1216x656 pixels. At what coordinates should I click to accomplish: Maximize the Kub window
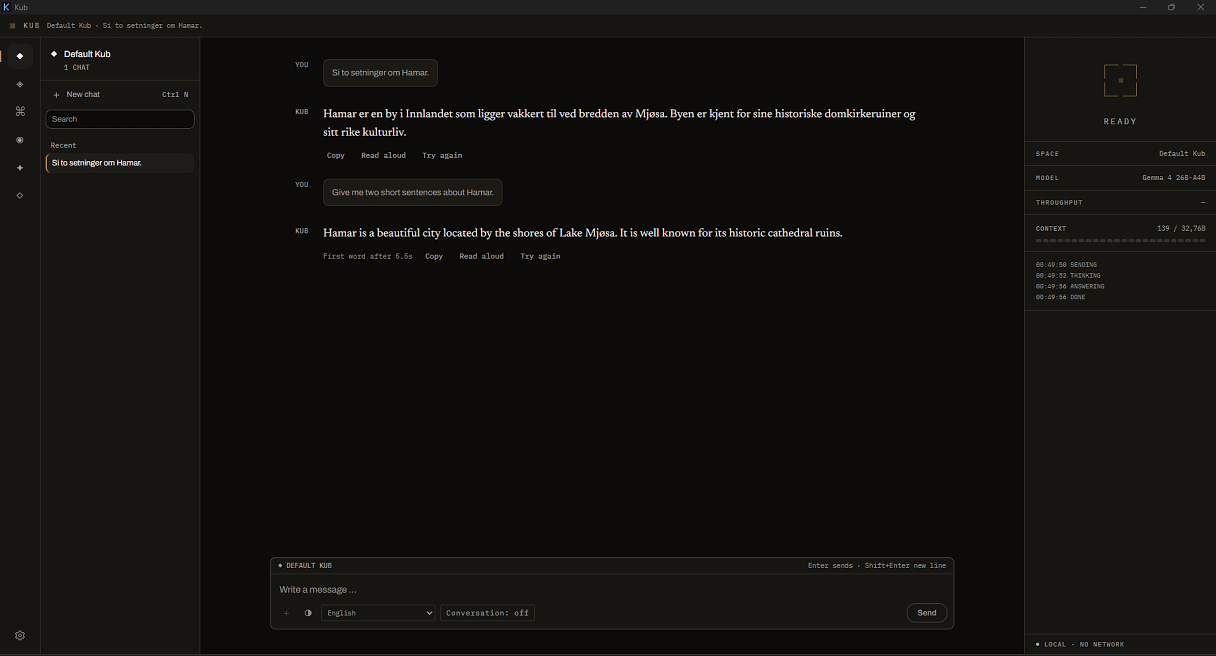coord(1172,7)
